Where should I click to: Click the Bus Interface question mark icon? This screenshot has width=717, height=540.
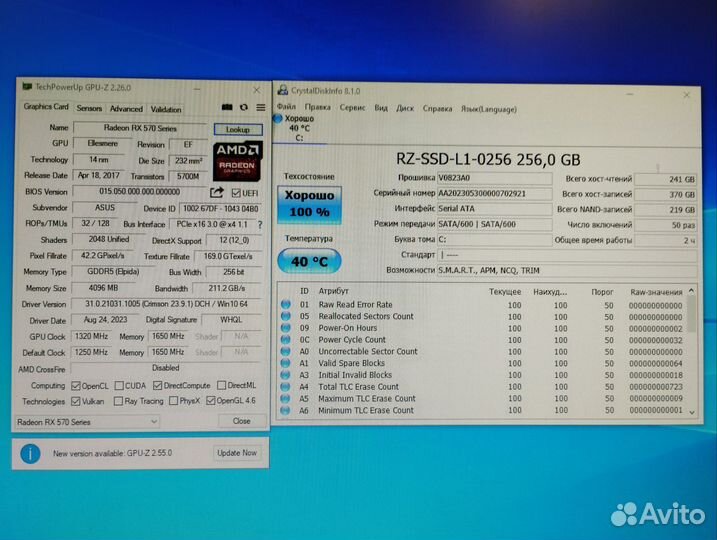tap(260, 225)
